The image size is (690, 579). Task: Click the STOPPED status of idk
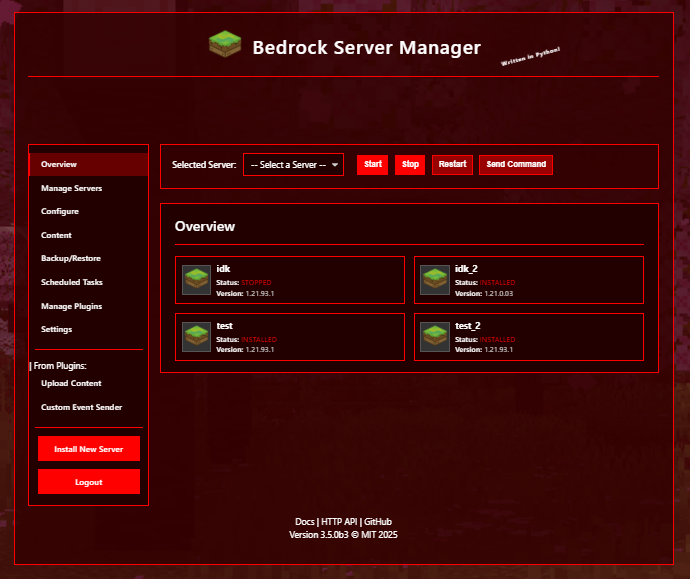(256, 282)
